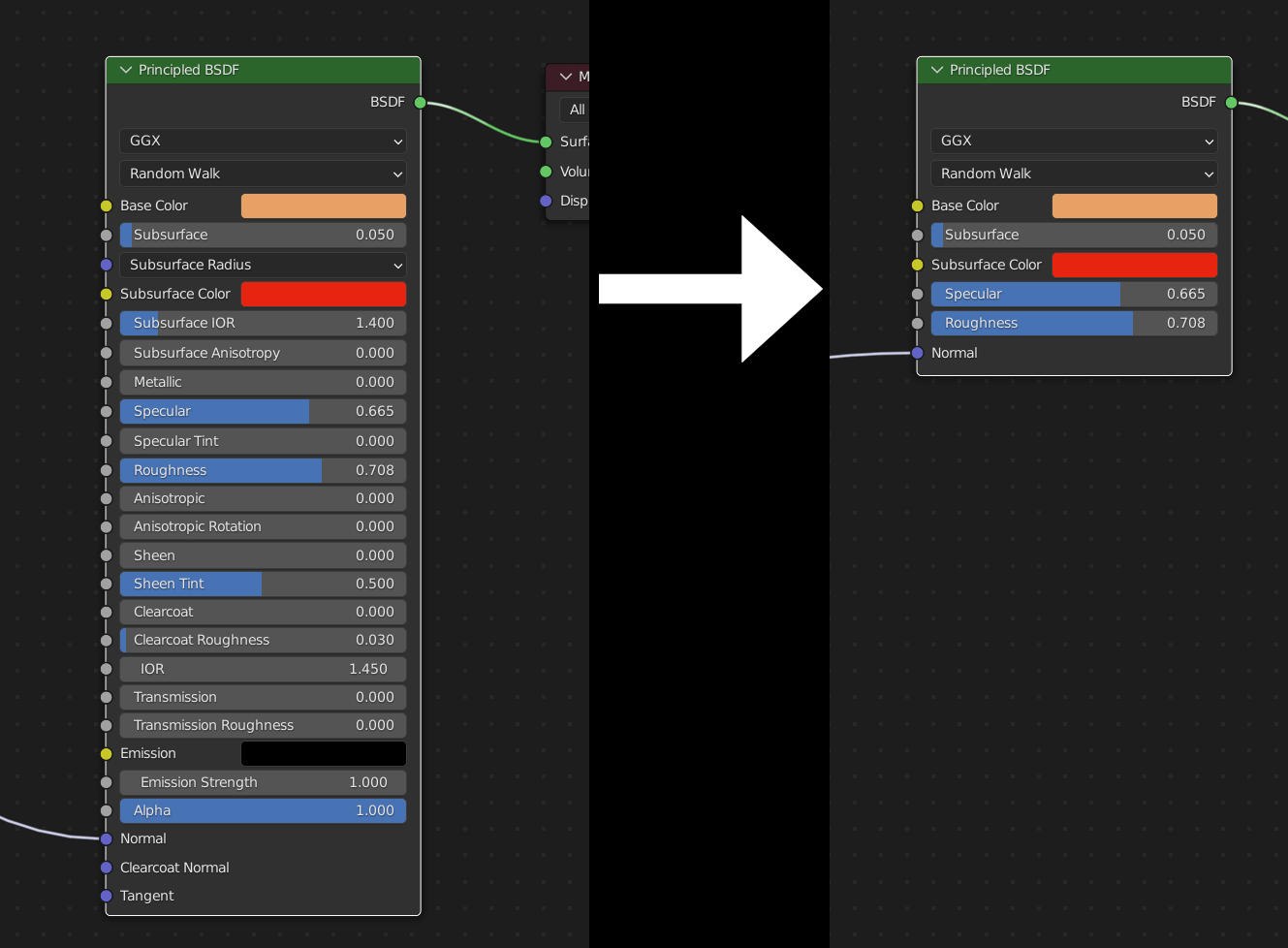The image size is (1288, 948).
Task: Click the Normal input socket on right node
Action: pos(918,353)
